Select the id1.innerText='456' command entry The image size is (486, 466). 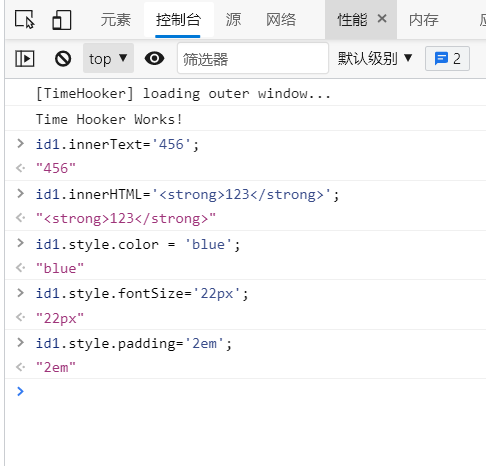(117, 145)
